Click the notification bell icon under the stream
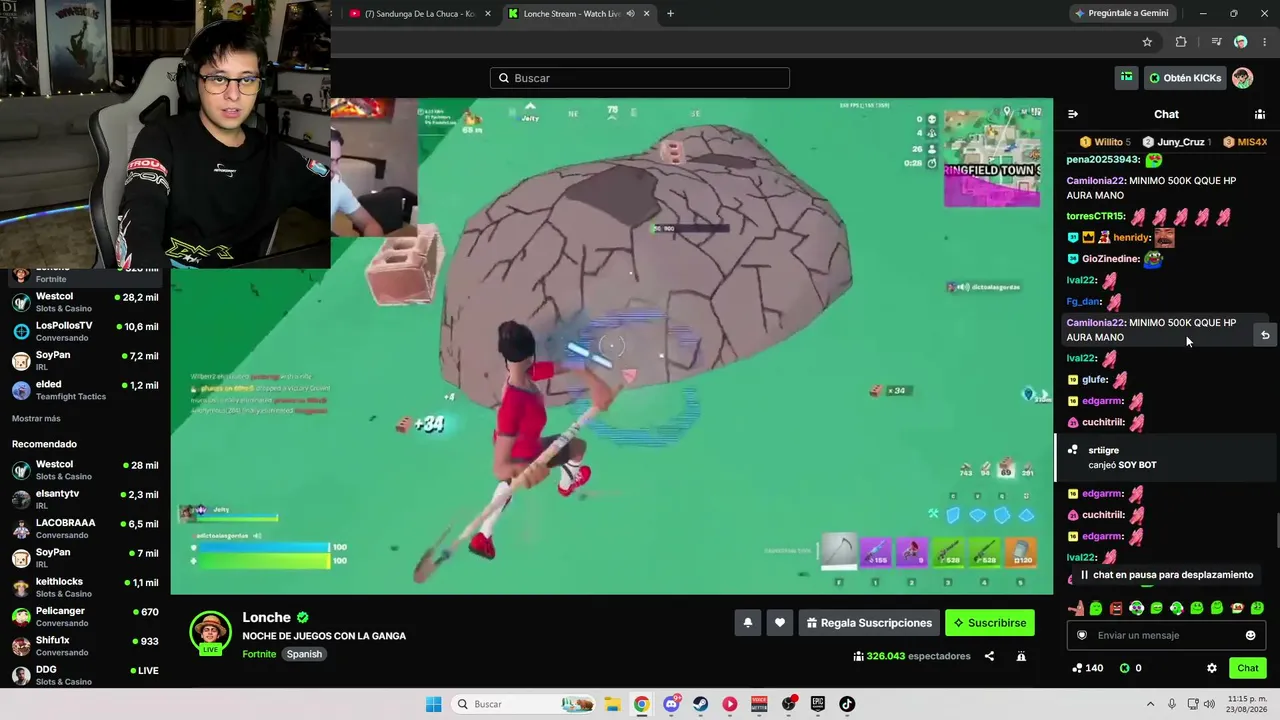This screenshot has width=1280, height=720. pos(747,623)
